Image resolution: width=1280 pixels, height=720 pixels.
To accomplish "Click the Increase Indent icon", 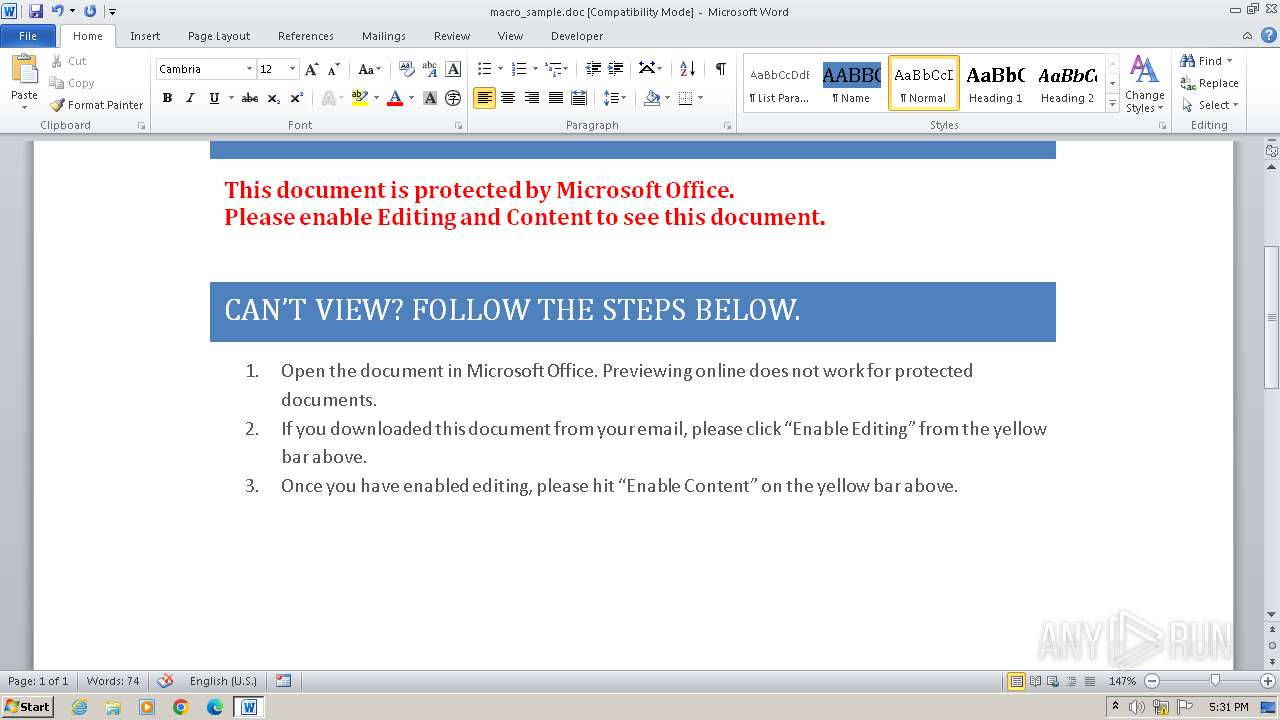I will click(616, 69).
